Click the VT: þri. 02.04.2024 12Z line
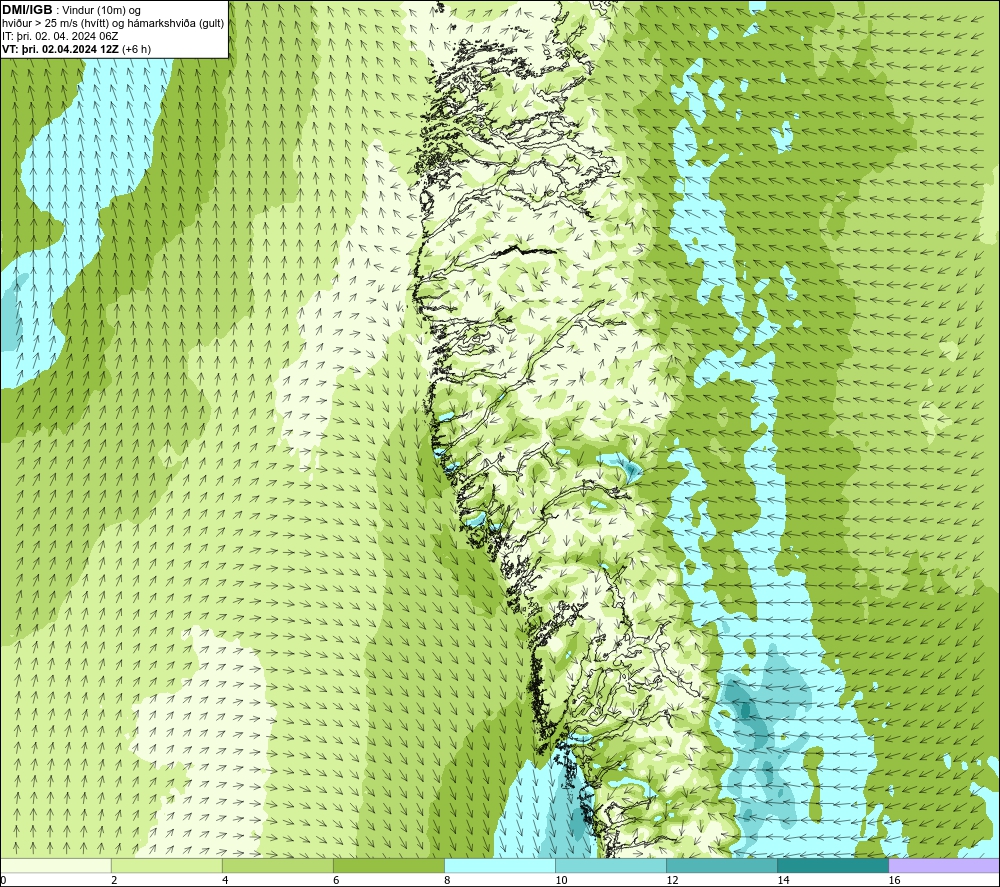Screen dimensions: 1000x887 point(77,49)
